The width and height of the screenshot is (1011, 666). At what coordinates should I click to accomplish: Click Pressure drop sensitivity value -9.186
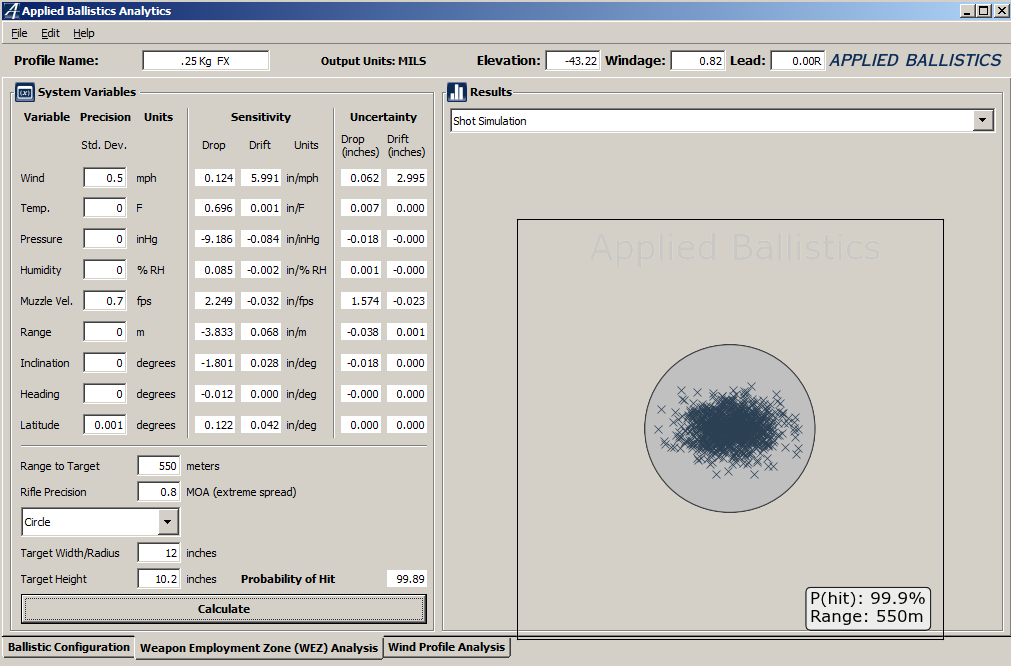pos(215,239)
